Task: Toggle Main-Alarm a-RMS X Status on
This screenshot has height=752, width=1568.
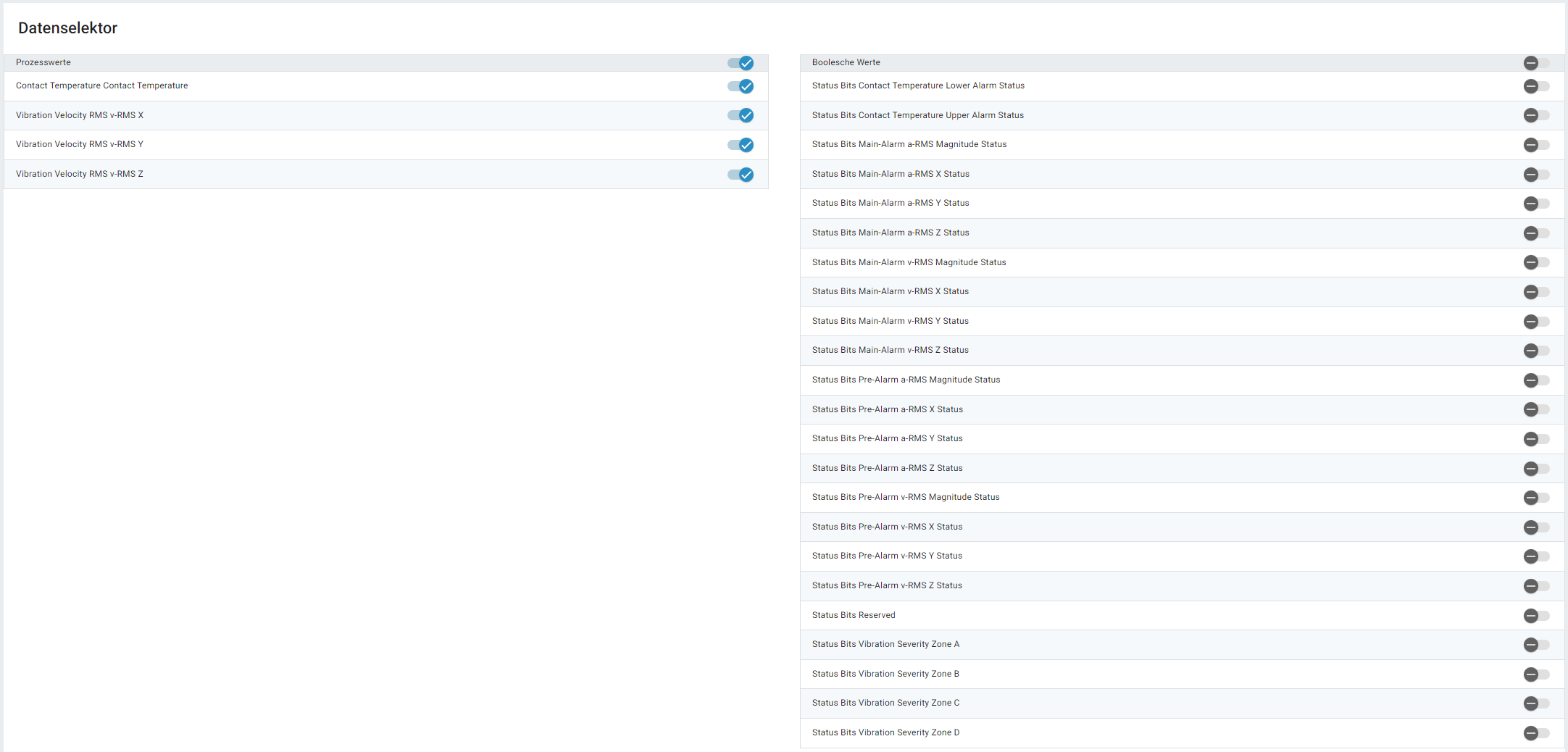Action: 1536,175
